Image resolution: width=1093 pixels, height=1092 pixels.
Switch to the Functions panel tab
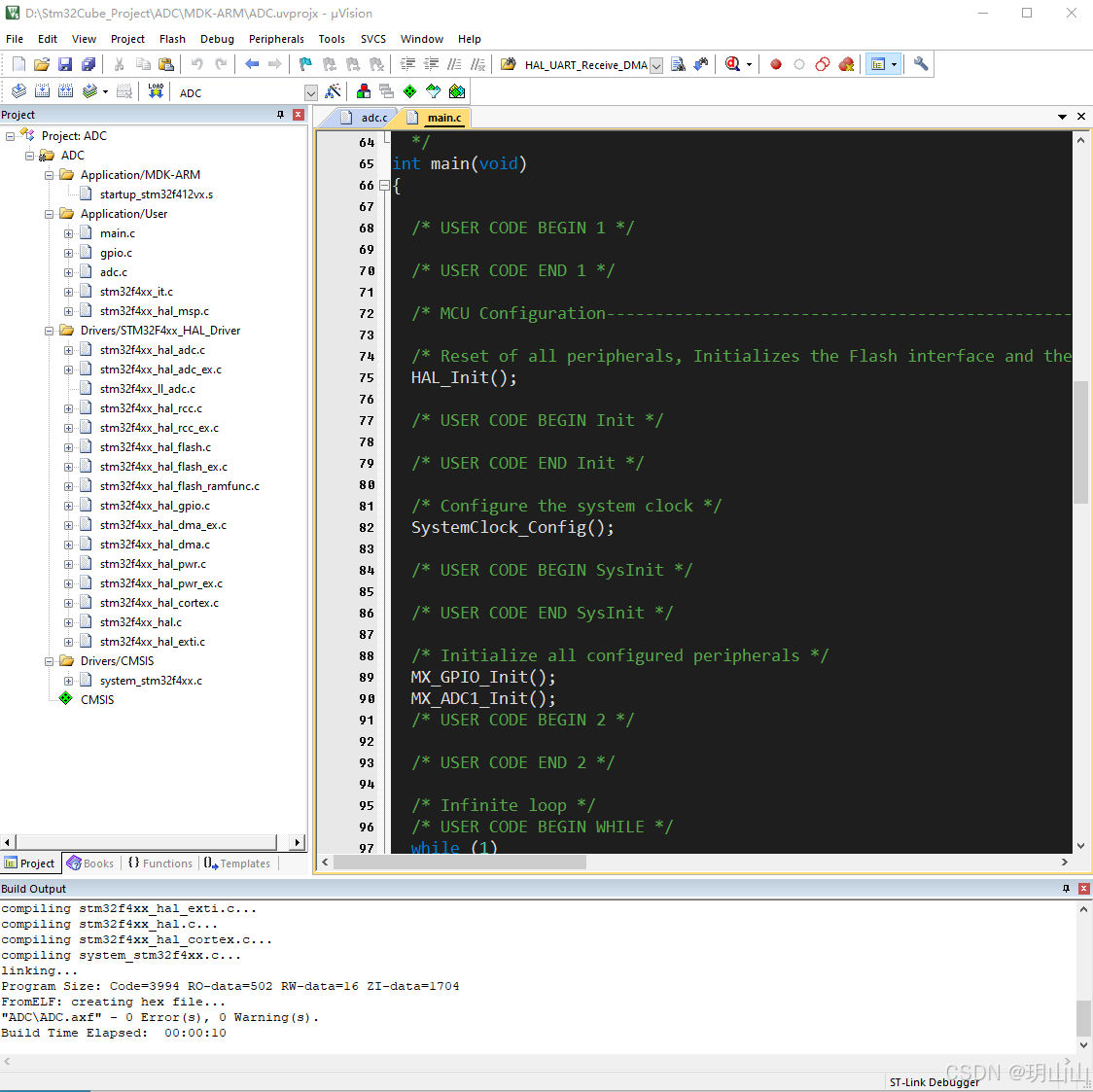(160, 863)
